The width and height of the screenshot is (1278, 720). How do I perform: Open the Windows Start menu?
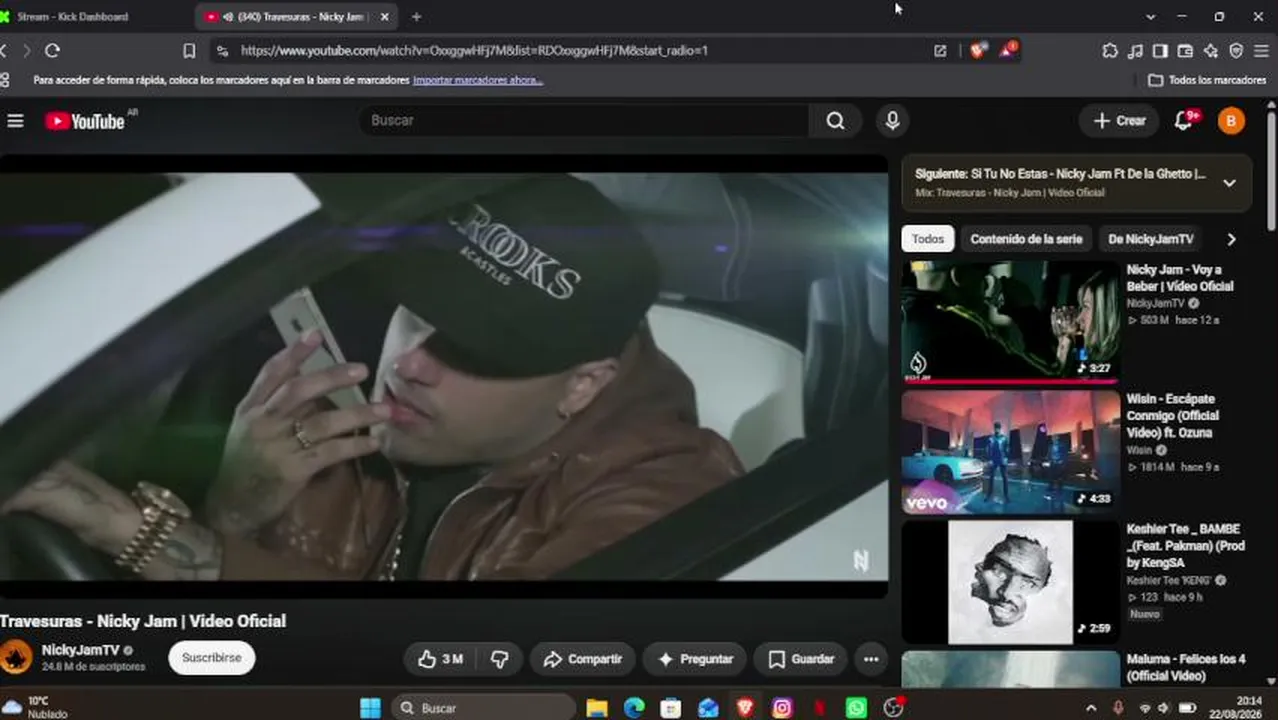click(370, 708)
